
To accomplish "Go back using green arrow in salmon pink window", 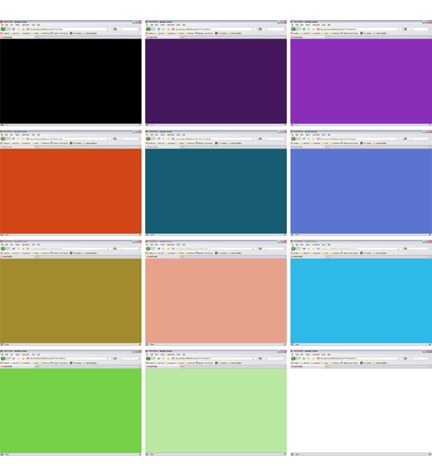I will pos(148,248).
